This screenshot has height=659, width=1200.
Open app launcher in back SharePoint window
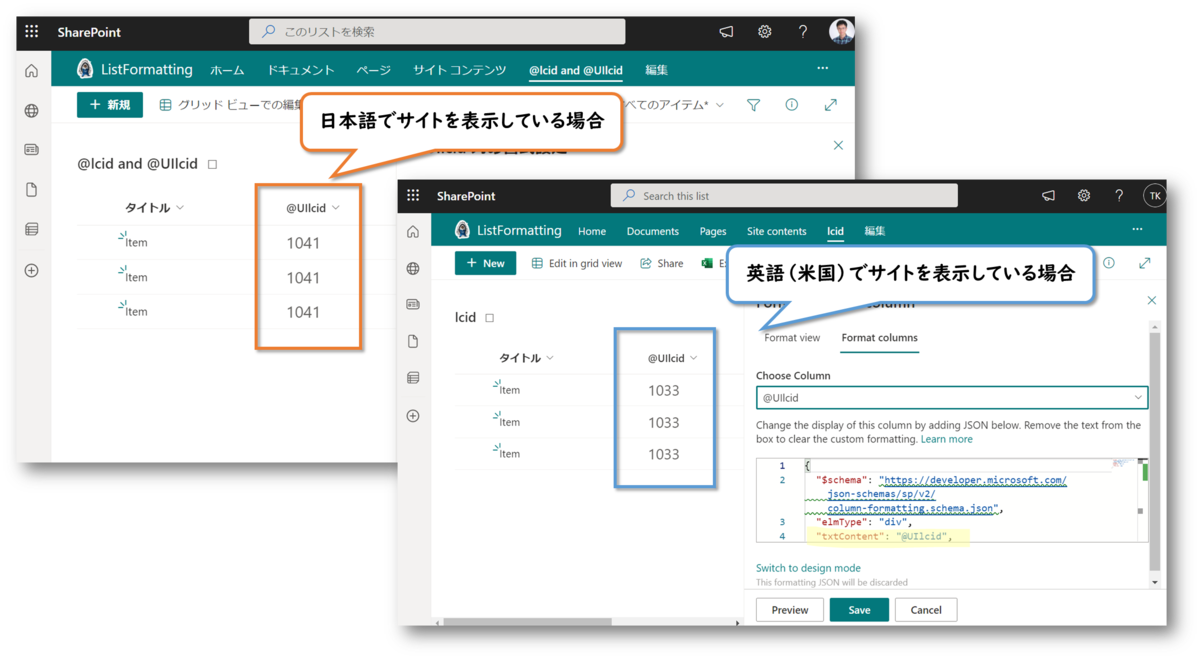click(x=32, y=32)
